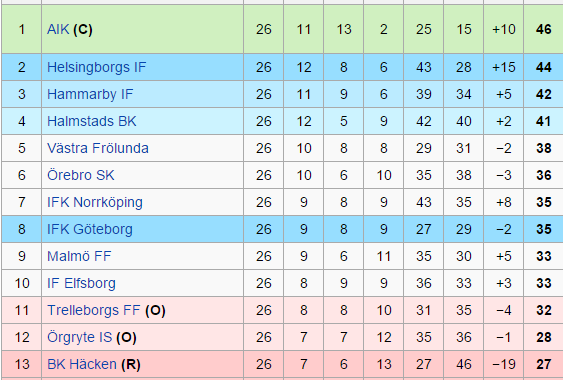
Task: Select position number 8 cell
Action: (x=22, y=229)
